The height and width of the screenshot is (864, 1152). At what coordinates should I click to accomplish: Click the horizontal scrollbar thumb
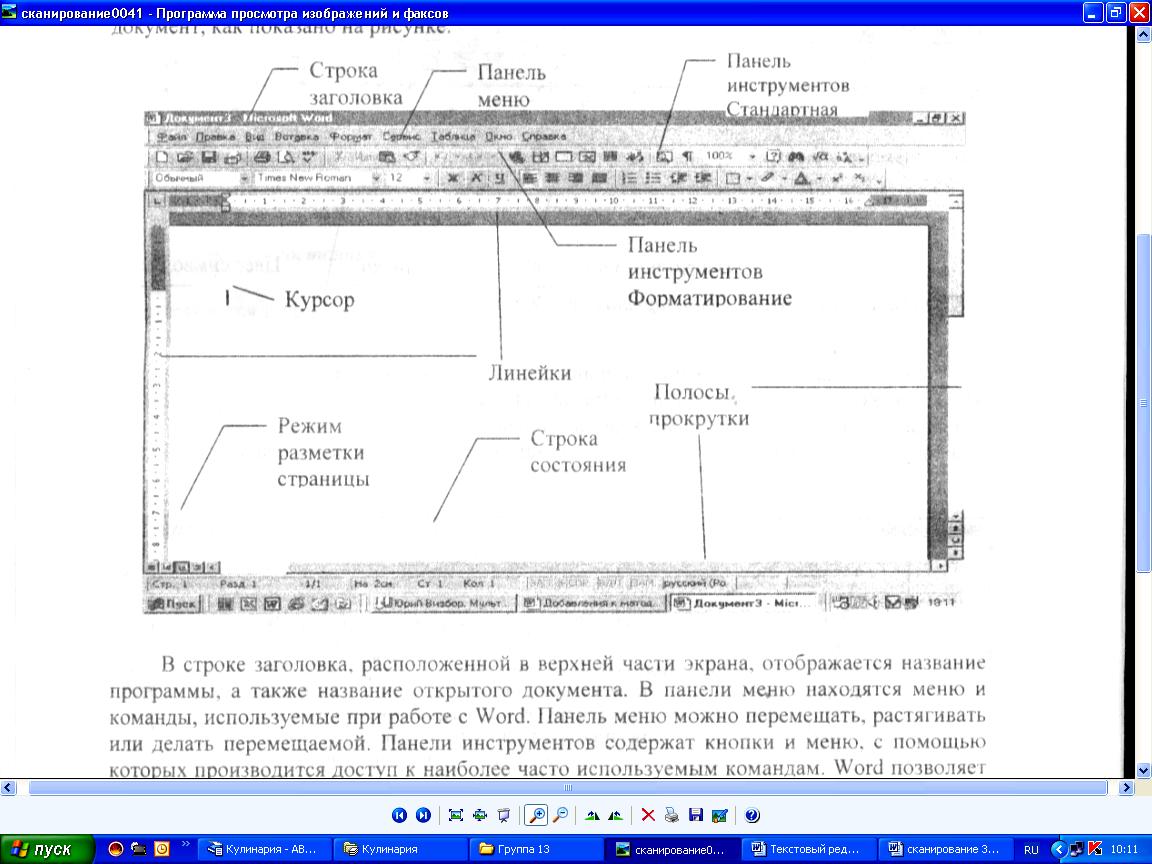coord(568,788)
